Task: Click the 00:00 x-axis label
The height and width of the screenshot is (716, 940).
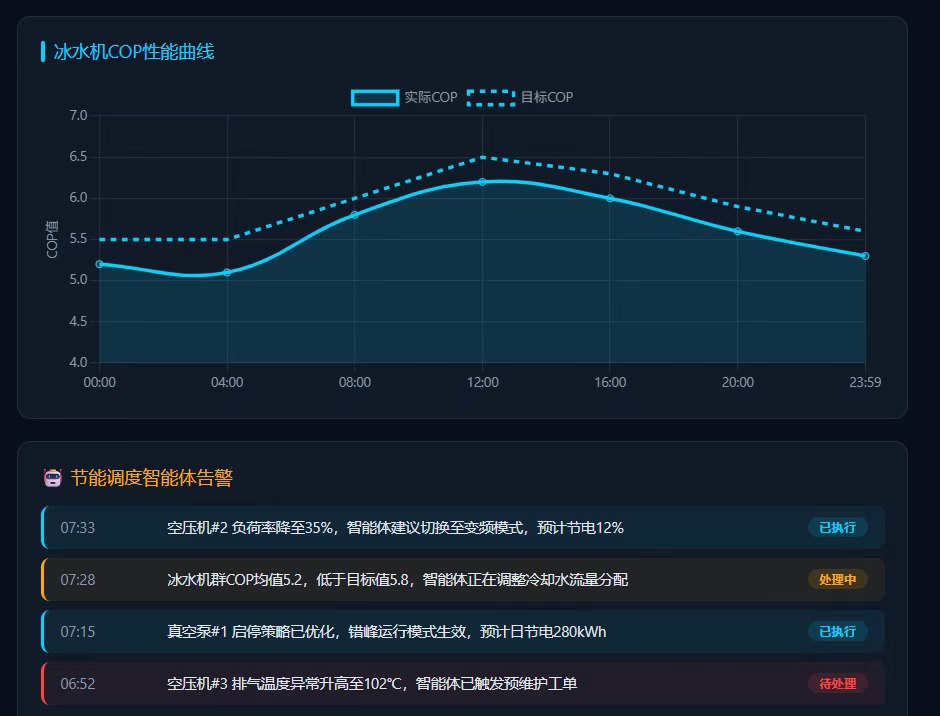Action: [100, 383]
